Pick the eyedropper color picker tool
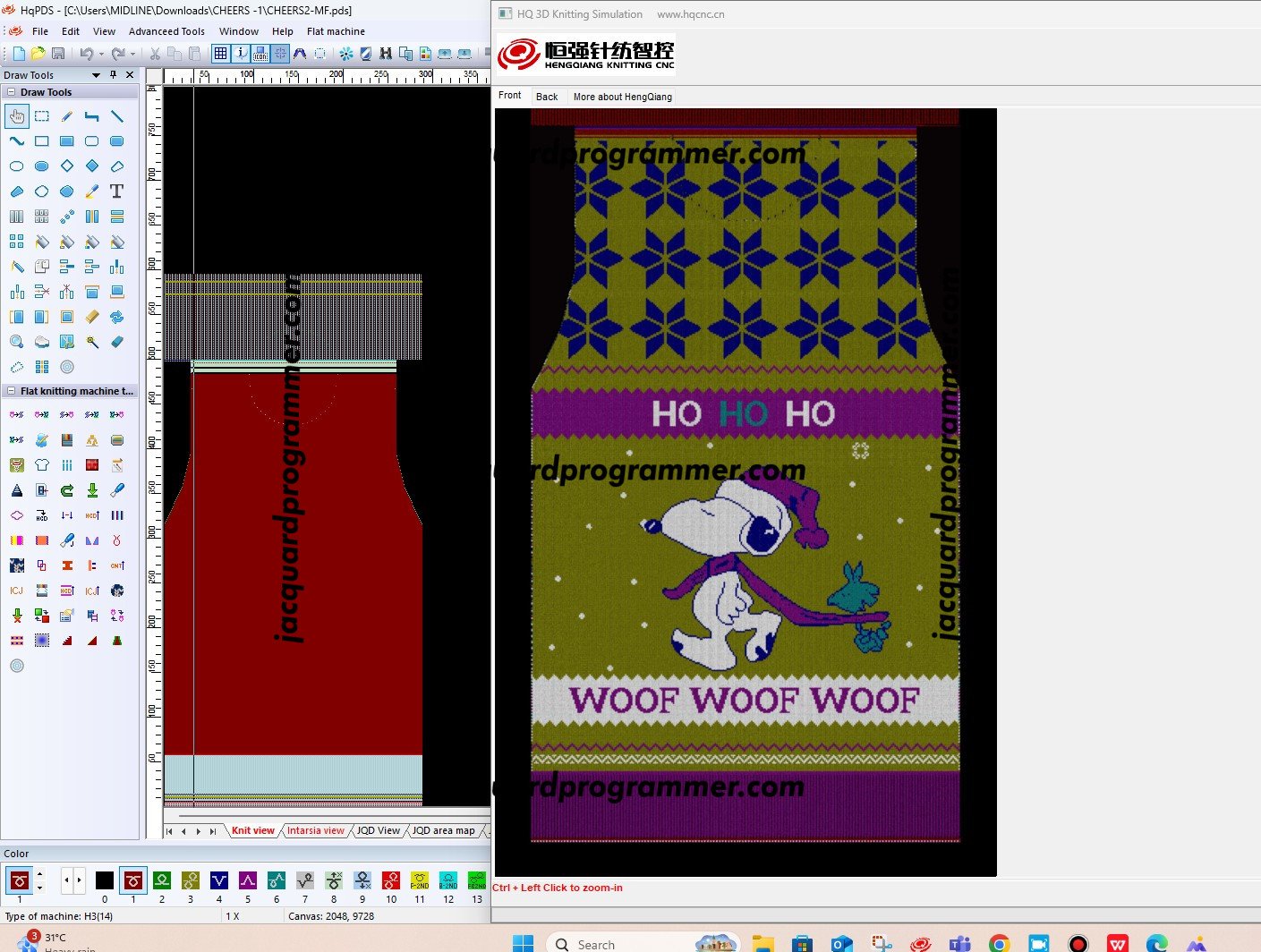Screen dimensions: 1261x952 click(x=91, y=191)
